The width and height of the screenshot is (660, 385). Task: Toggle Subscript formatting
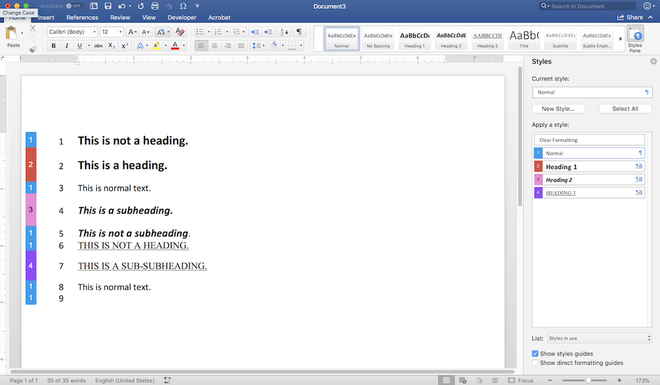tap(111, 45)
